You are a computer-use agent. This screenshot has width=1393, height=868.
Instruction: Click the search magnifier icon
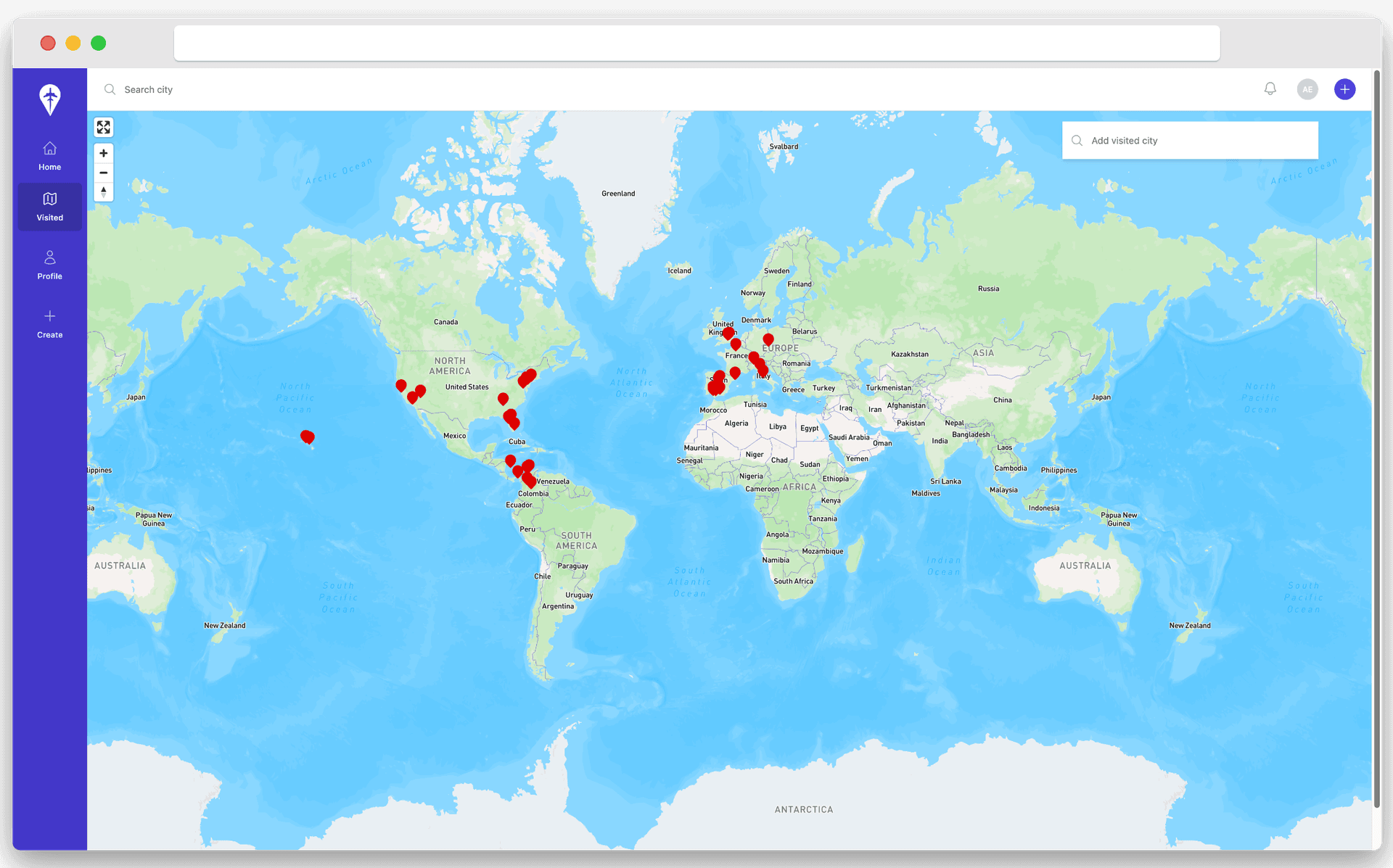[x=110, y=88]
